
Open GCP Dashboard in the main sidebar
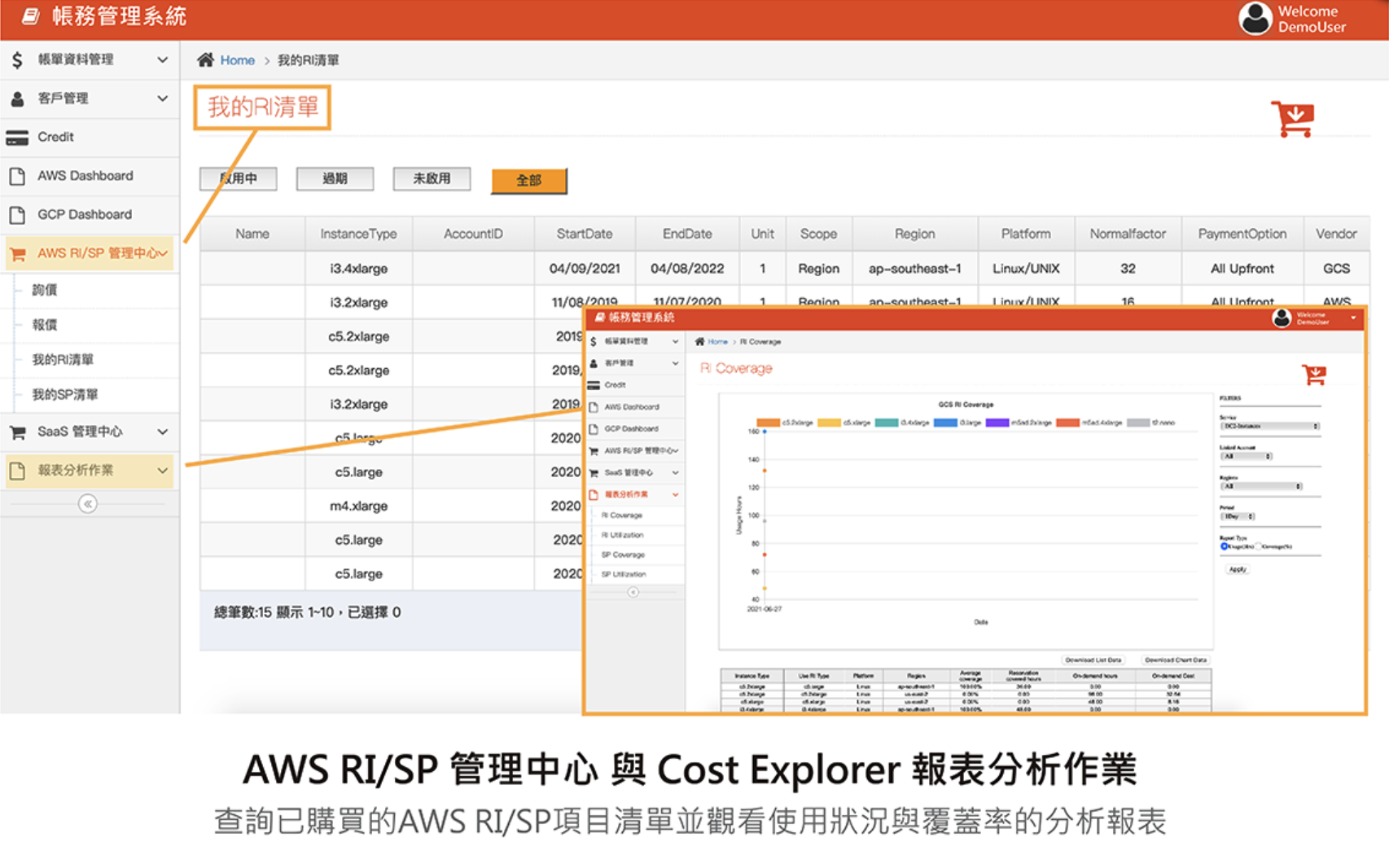90,215
